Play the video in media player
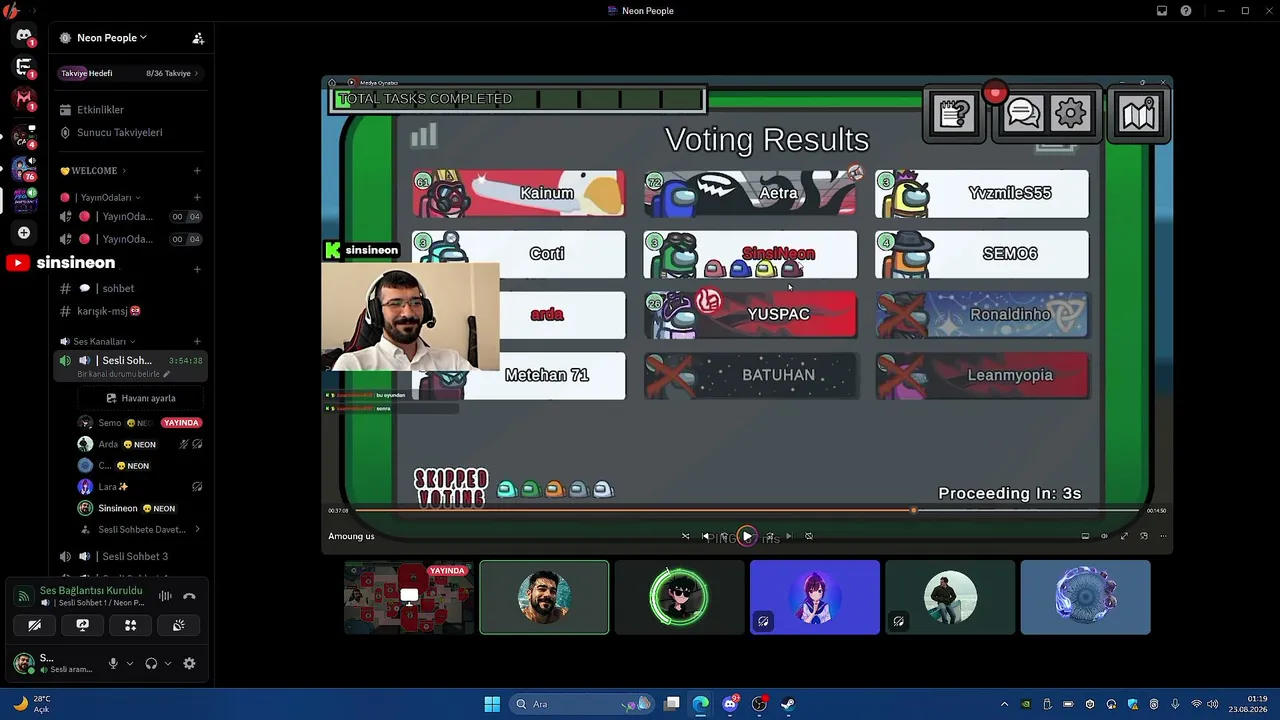The height and width of the screenshot is (720, 1280). point(747,536)
